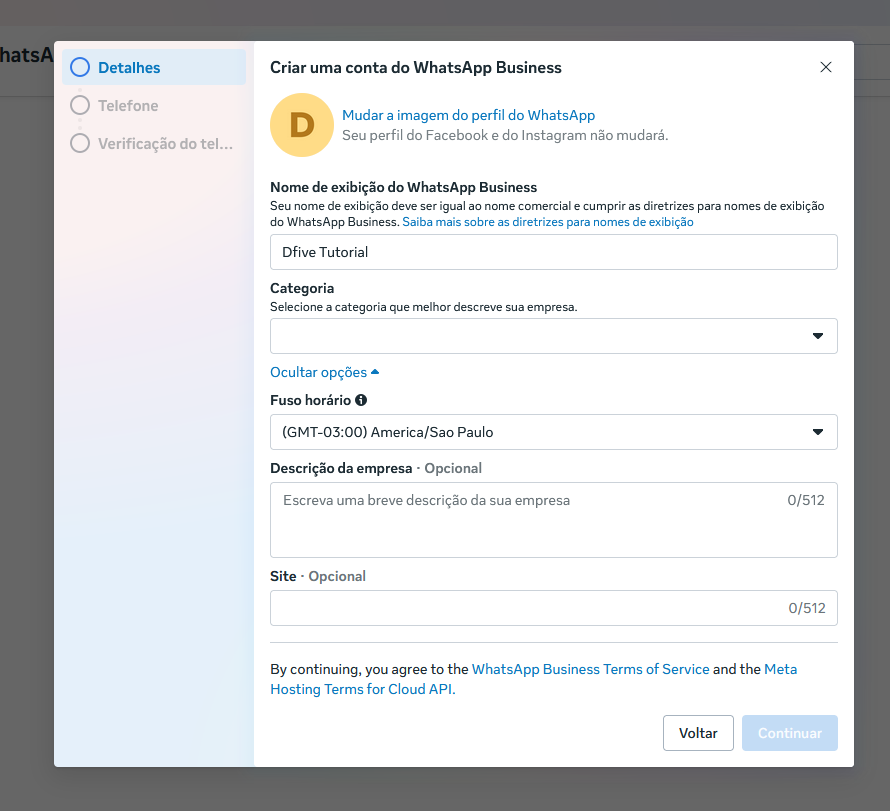
Task: Open the Fuso horário timezone dropdown
Action: (x=553, y=432)
